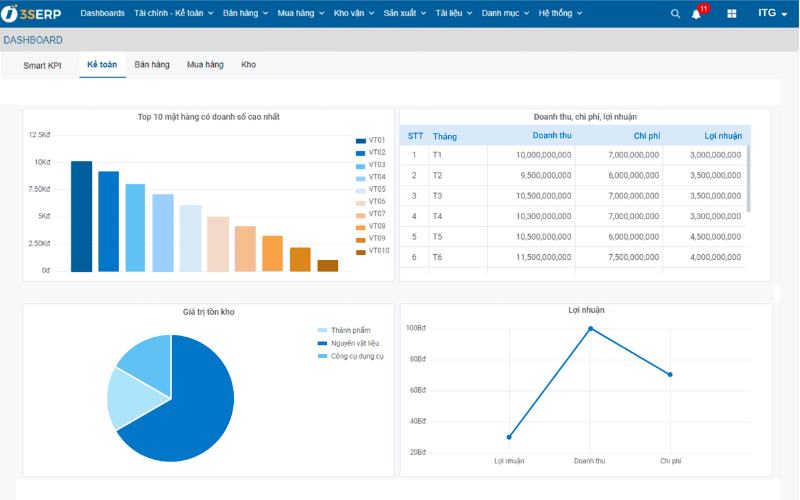Click the Doanh thu peak point on line chart

tap(590, 329)
